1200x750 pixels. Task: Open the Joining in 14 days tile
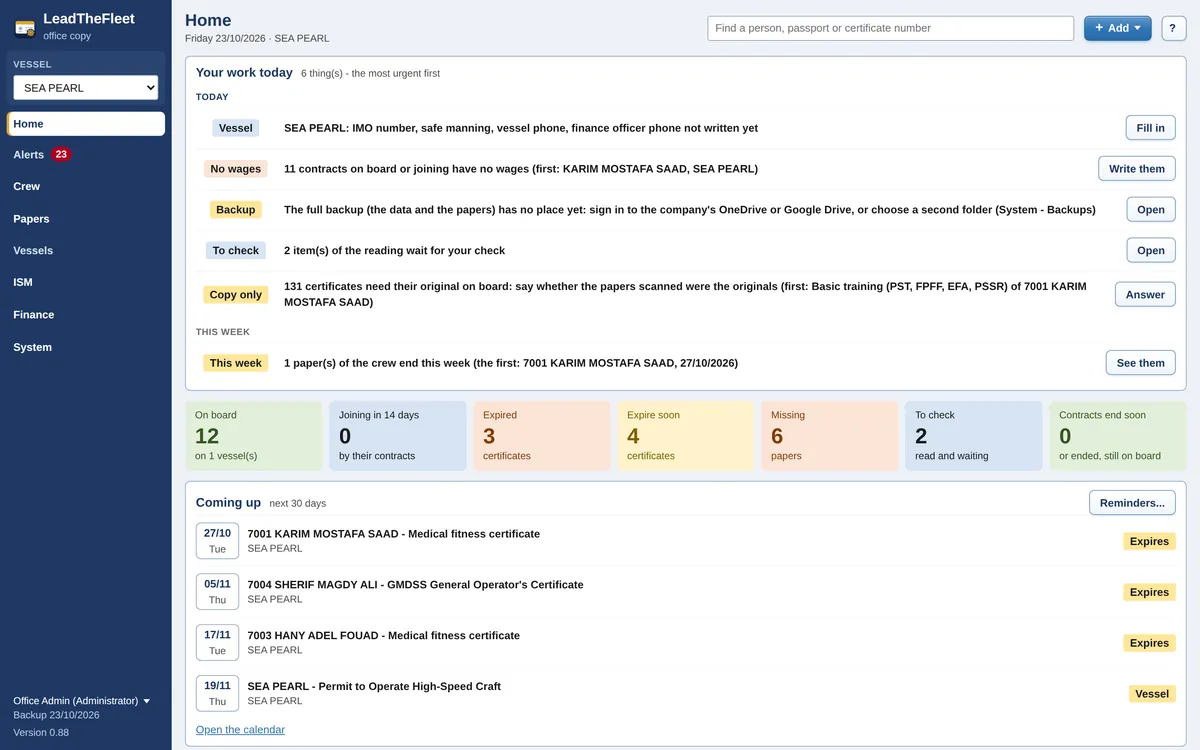coord(398,436)
